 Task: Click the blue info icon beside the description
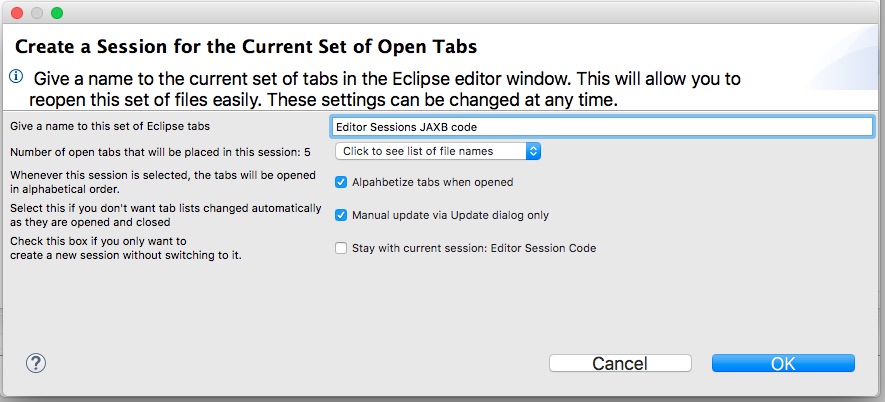click(16, 77)
